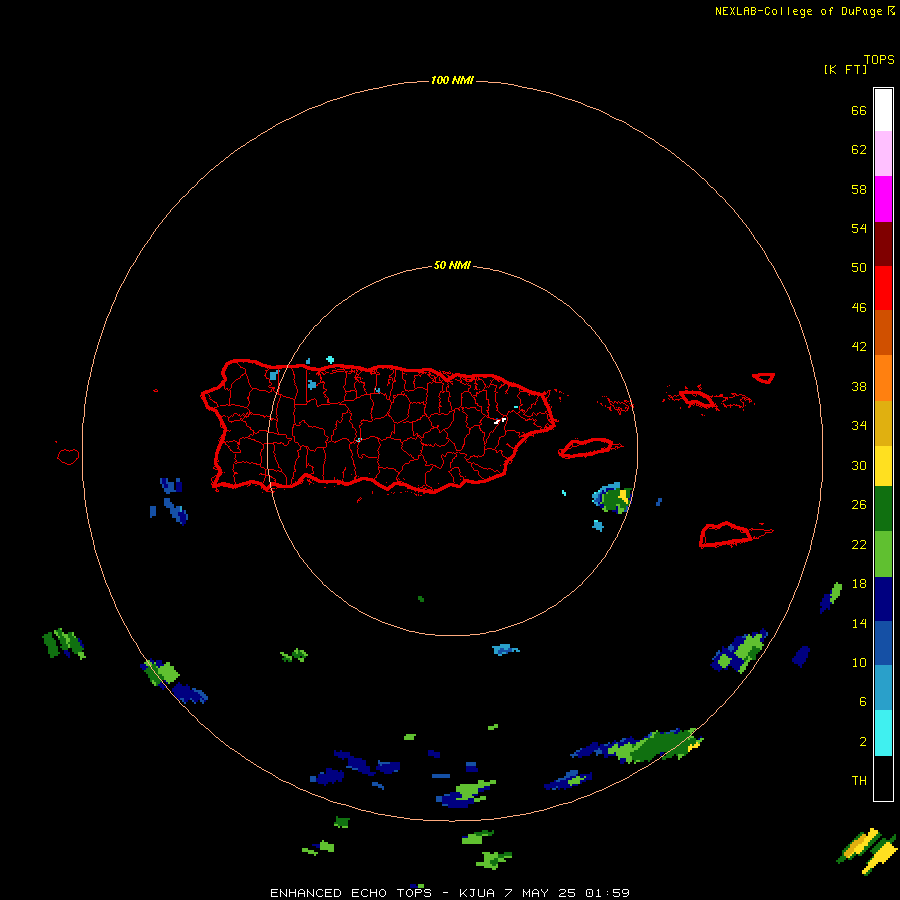The width and height of the screenshot is (900, 900).
Task: Click the NEXLAB-College of DuPage credit text
Action: pyautogui.click(x=798, y=11)
